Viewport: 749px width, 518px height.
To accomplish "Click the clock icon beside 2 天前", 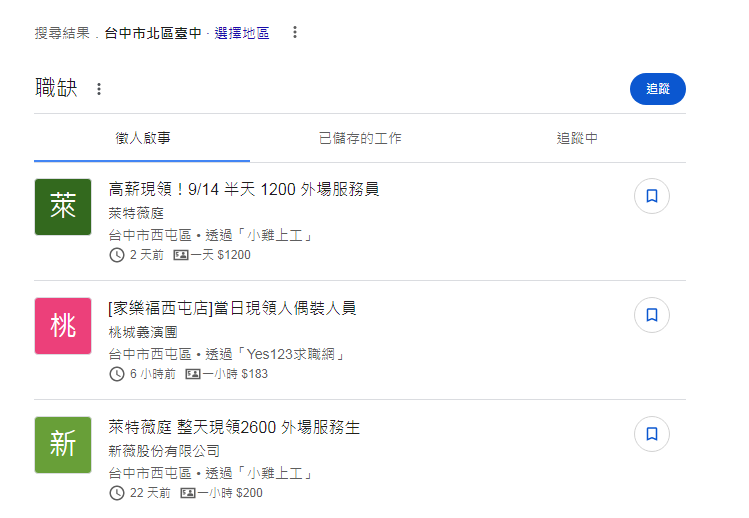I will coord(117,255).
